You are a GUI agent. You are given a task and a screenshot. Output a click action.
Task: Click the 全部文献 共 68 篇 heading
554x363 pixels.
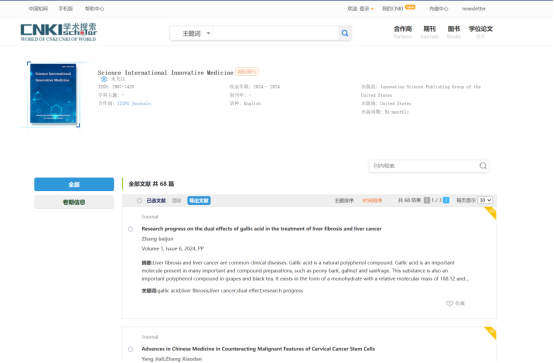[151, 184]
